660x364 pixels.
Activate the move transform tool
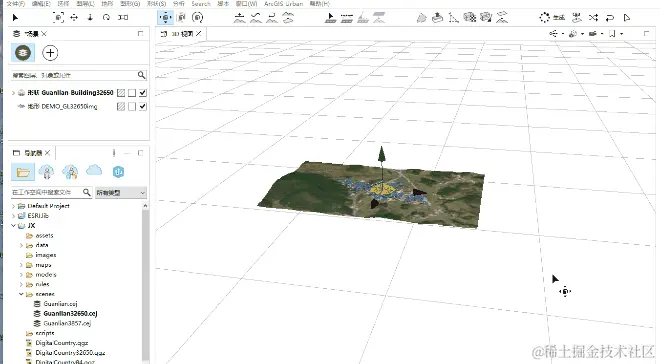(74, 18)
